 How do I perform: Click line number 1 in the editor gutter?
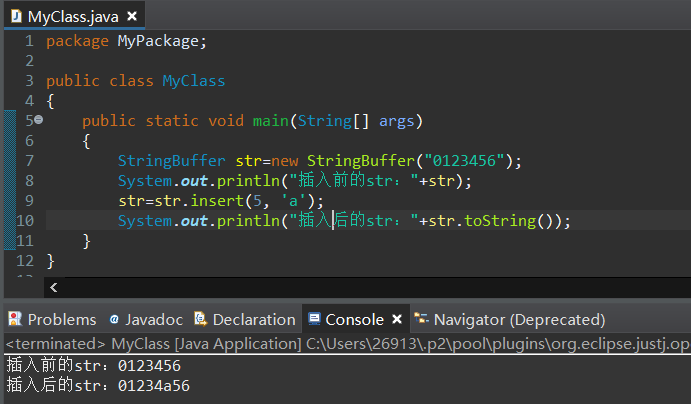(x=29, y=41)
